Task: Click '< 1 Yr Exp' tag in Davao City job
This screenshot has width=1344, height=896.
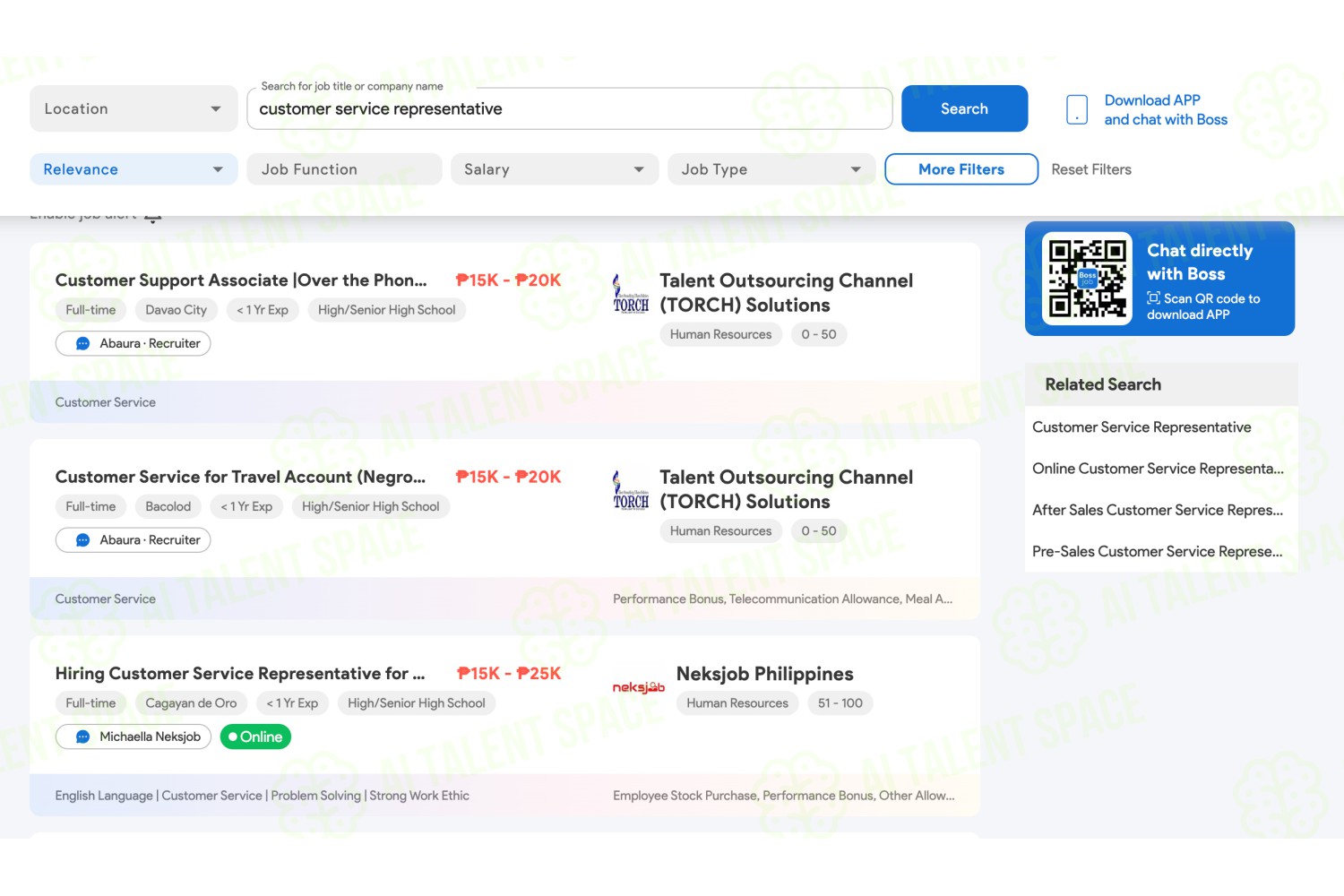Action: click(262, 310)
